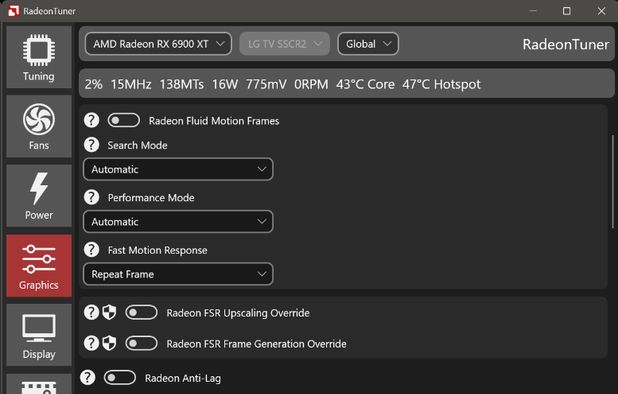This screenshot has width=618, height=394.
Task: Enable Radeon Fluid Motion Frames toggle
Action: pyautogui.click(x=124, y=121)
